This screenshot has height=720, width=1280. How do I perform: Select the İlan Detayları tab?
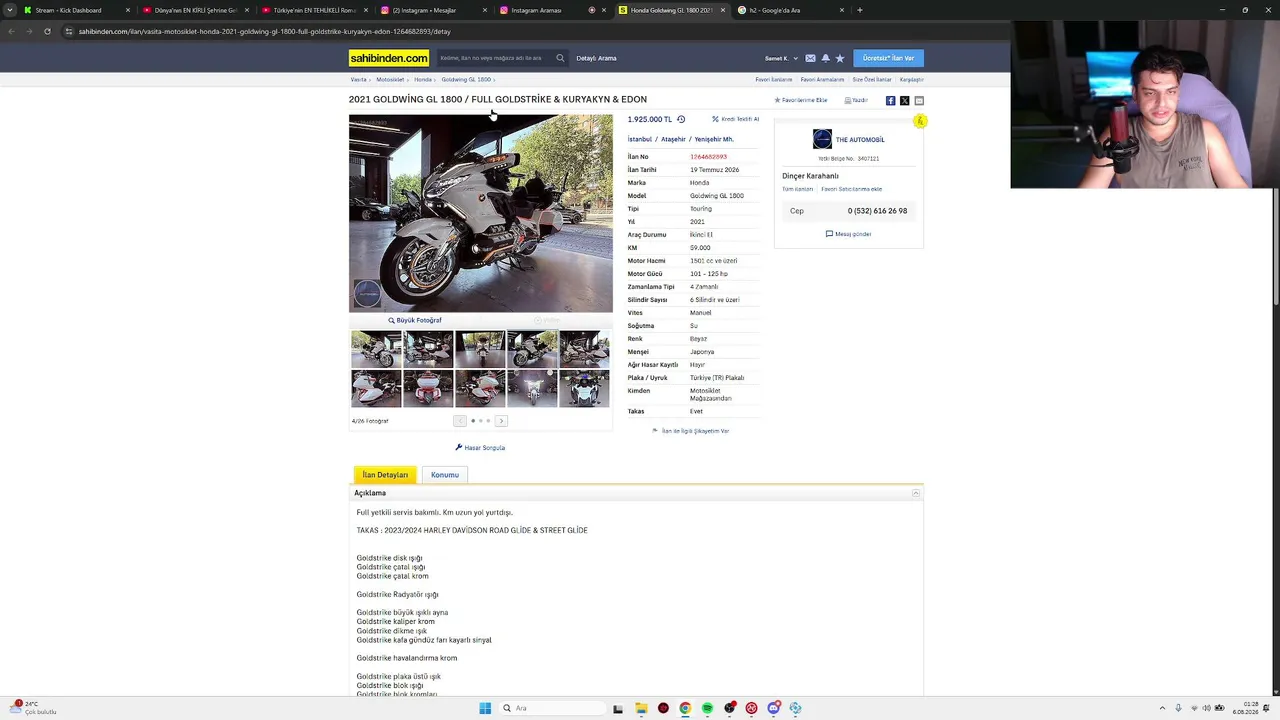point(385,475)
